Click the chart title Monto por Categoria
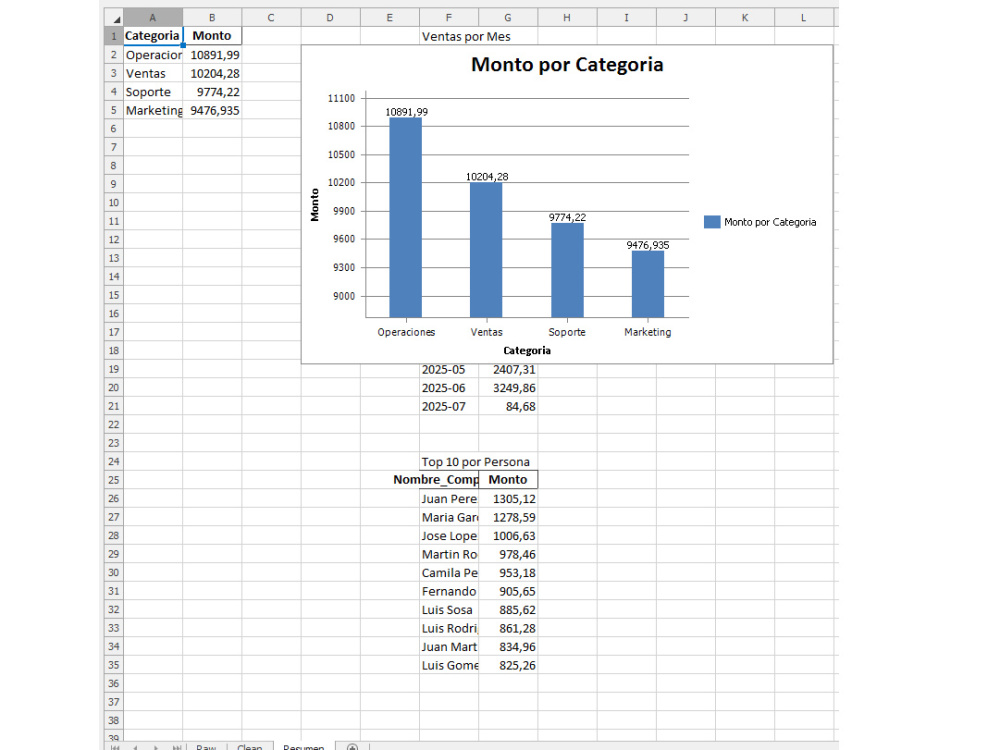The width and height of the screenshot is (1000, 750). pyautogui.click(x=567, y=64)
